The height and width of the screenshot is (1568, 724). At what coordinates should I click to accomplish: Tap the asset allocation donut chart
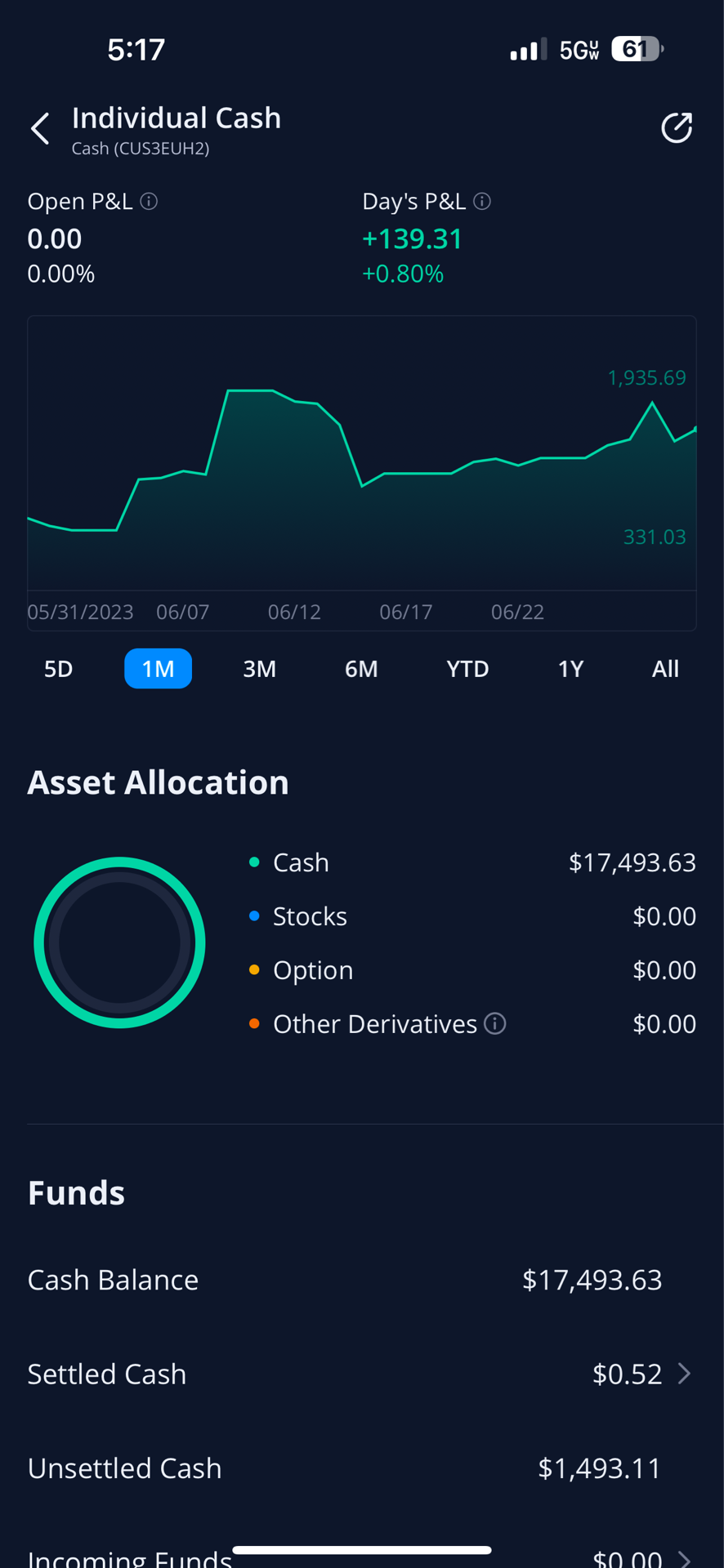click(x=119, y=942)
